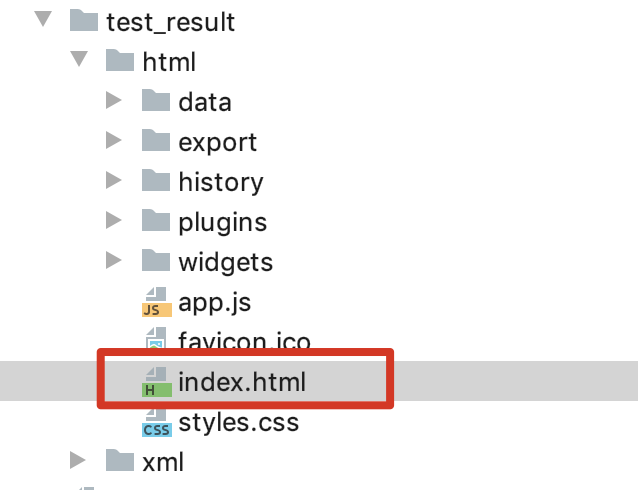Expand the xml folder arrow
The width and height of the screenshot is (638, 490).
pyautogui.click(x=78, y=461)
